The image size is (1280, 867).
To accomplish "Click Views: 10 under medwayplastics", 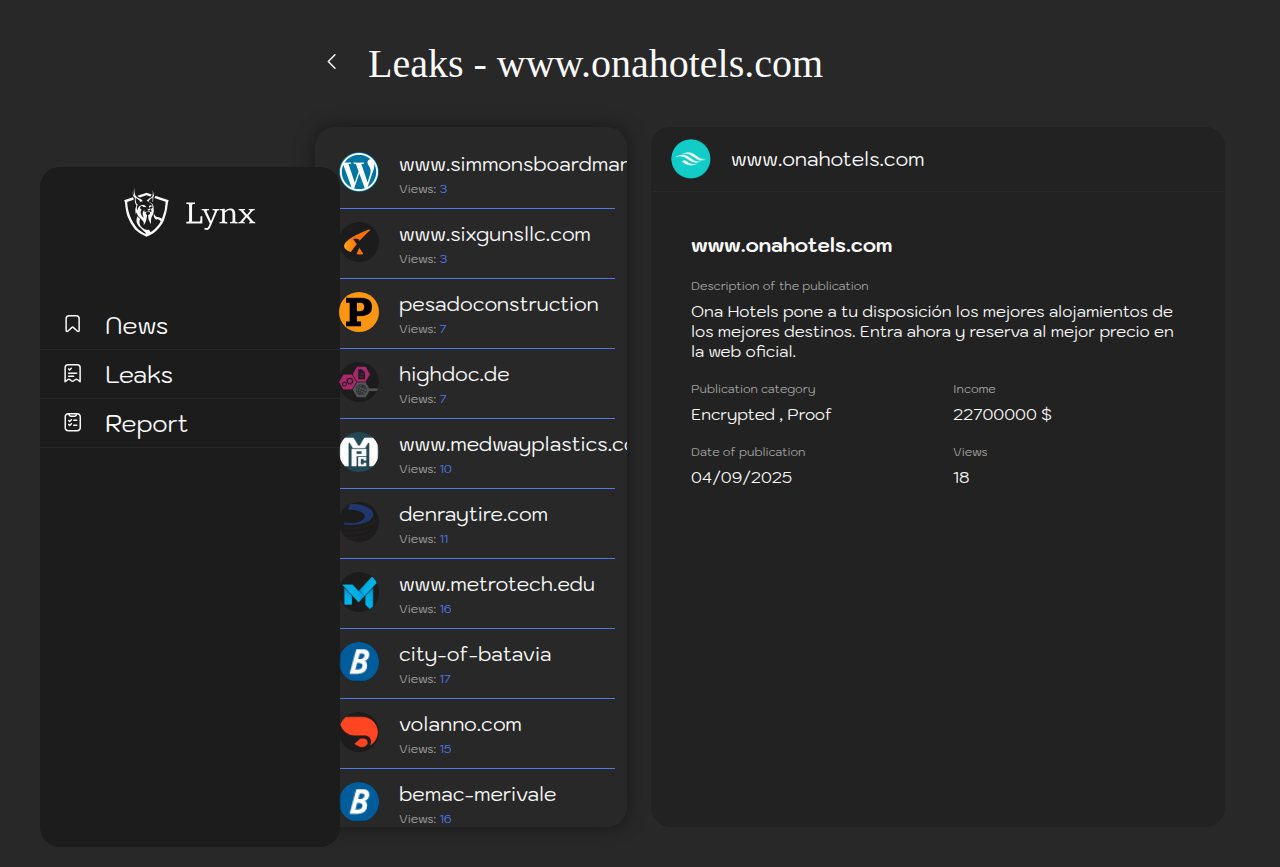I will pos(425,469).
